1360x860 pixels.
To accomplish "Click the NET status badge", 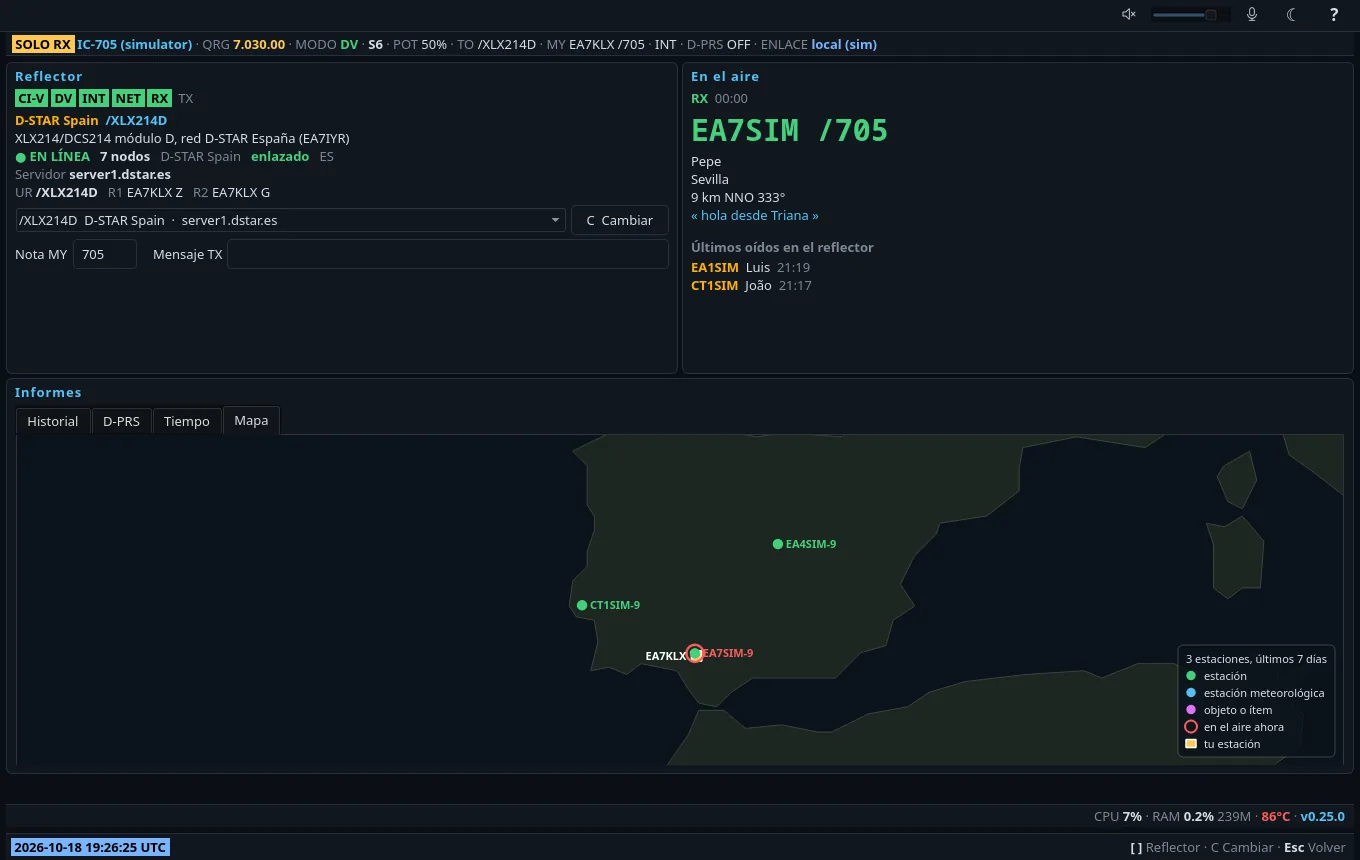I will (128, 98).
